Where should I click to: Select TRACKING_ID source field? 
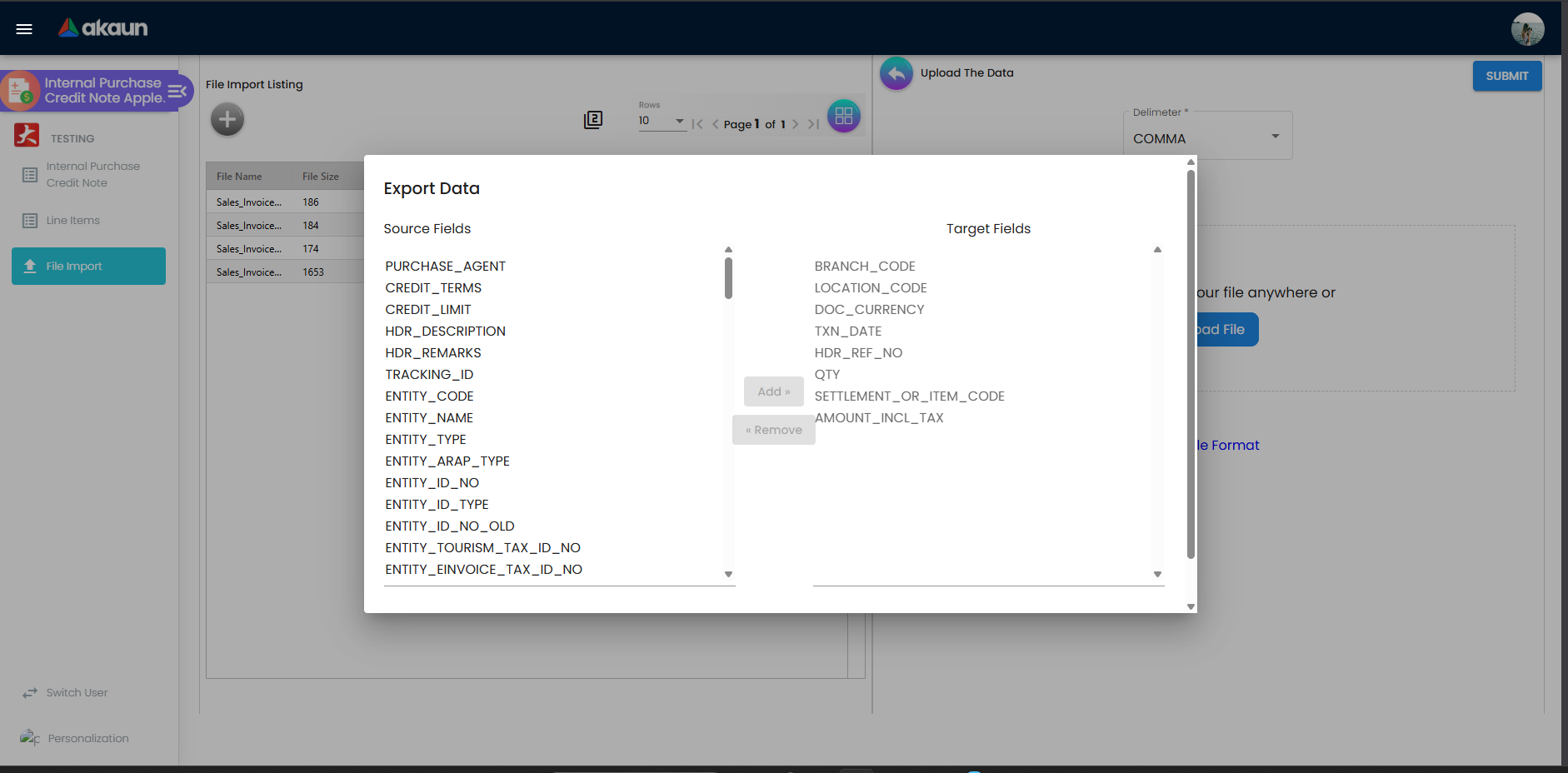coord(553,375)
